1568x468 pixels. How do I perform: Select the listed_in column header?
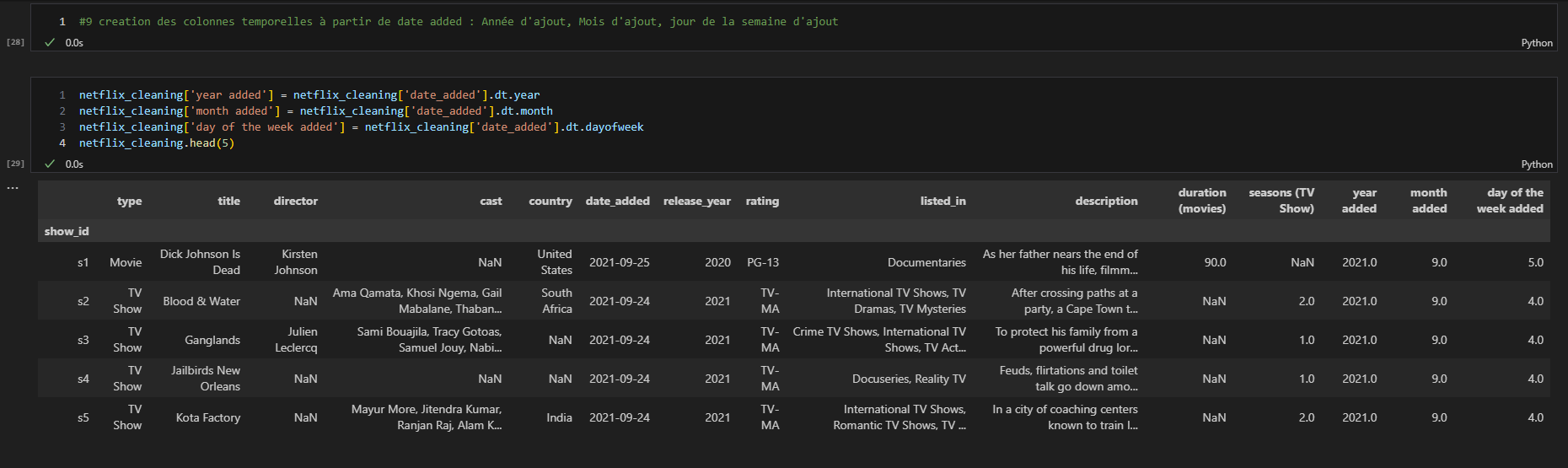tap(942, 202)
